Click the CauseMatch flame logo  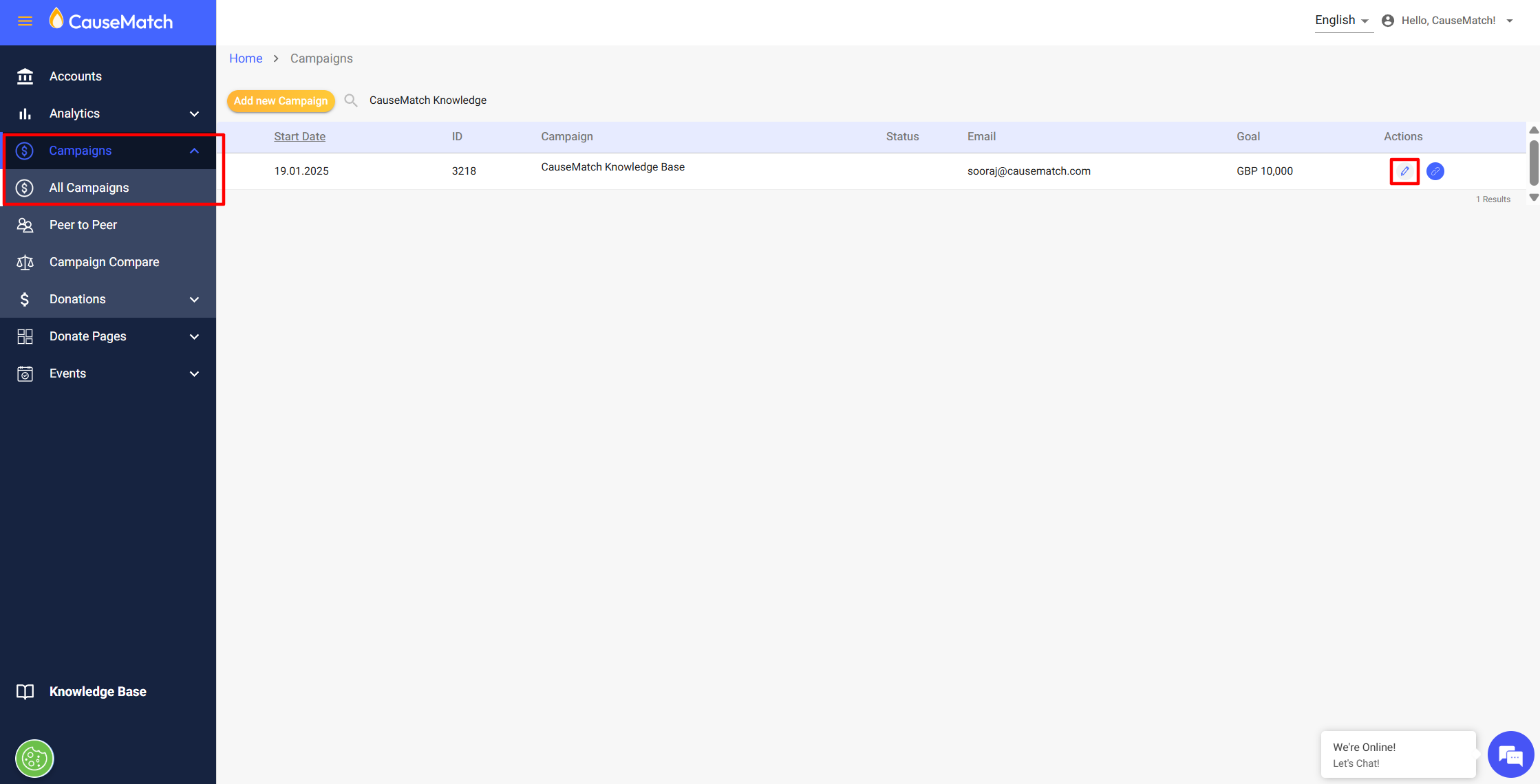(x=56, y=19)
